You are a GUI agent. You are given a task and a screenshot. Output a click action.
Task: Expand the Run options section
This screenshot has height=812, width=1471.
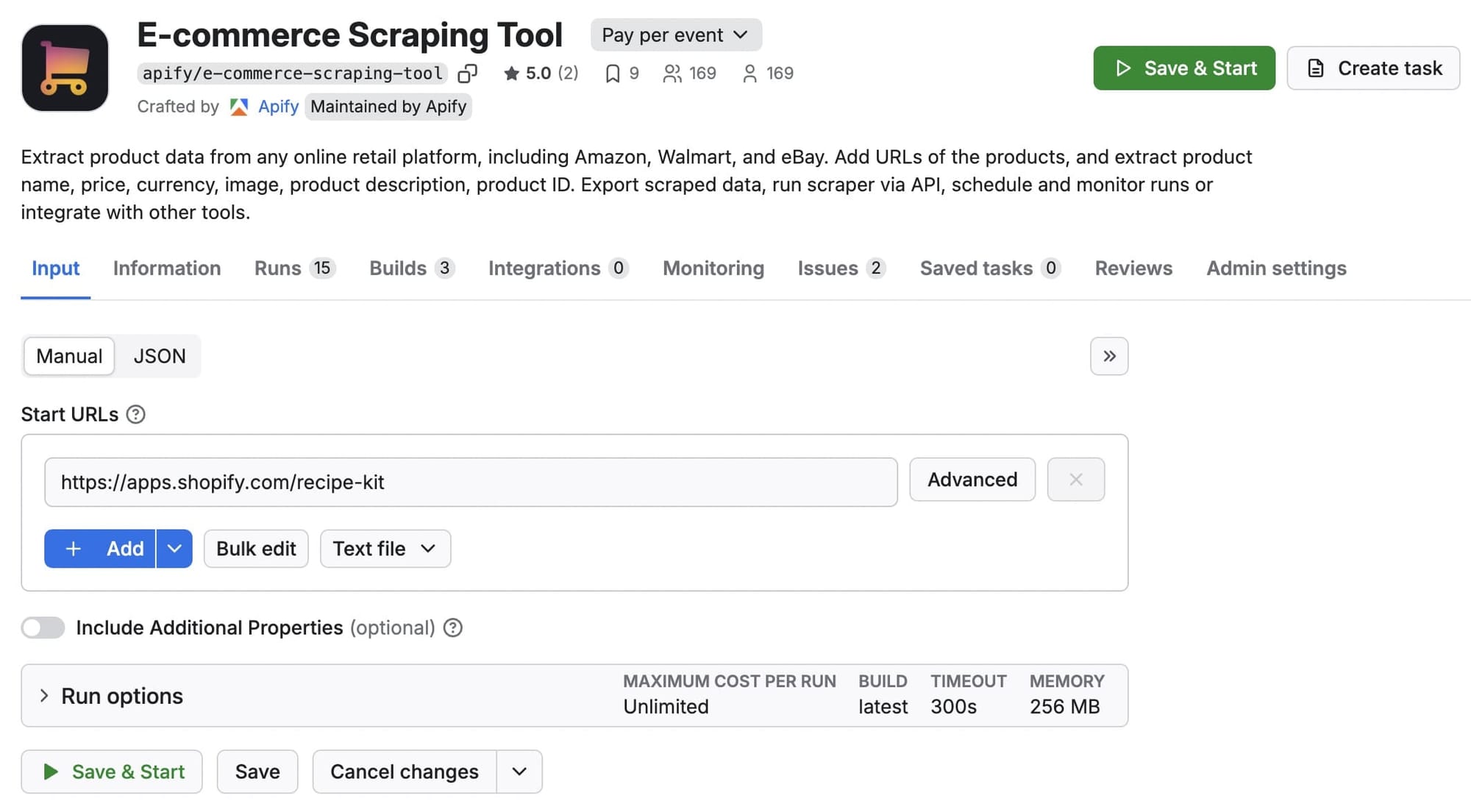point(121,695)
